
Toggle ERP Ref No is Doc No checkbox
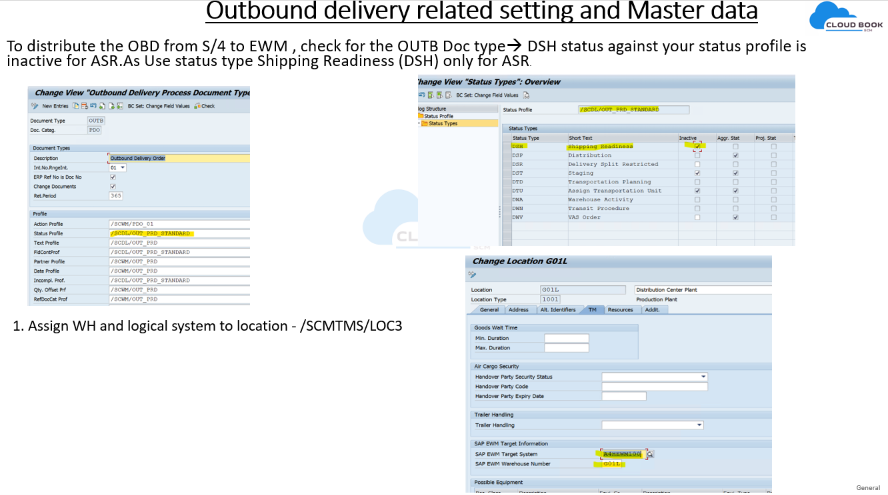[x=113, y=177]
